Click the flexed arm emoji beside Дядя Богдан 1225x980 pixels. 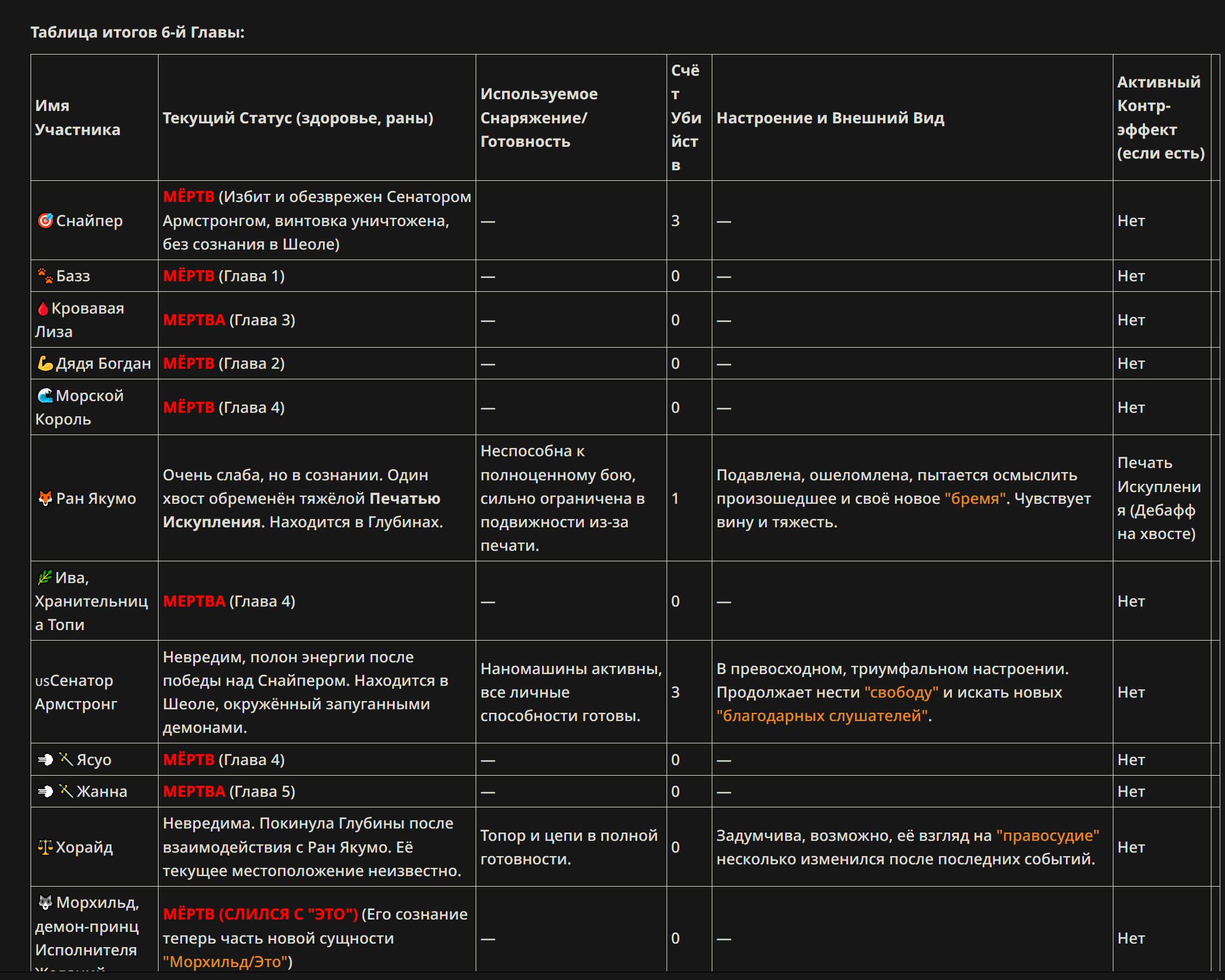[x=45, y=363]
